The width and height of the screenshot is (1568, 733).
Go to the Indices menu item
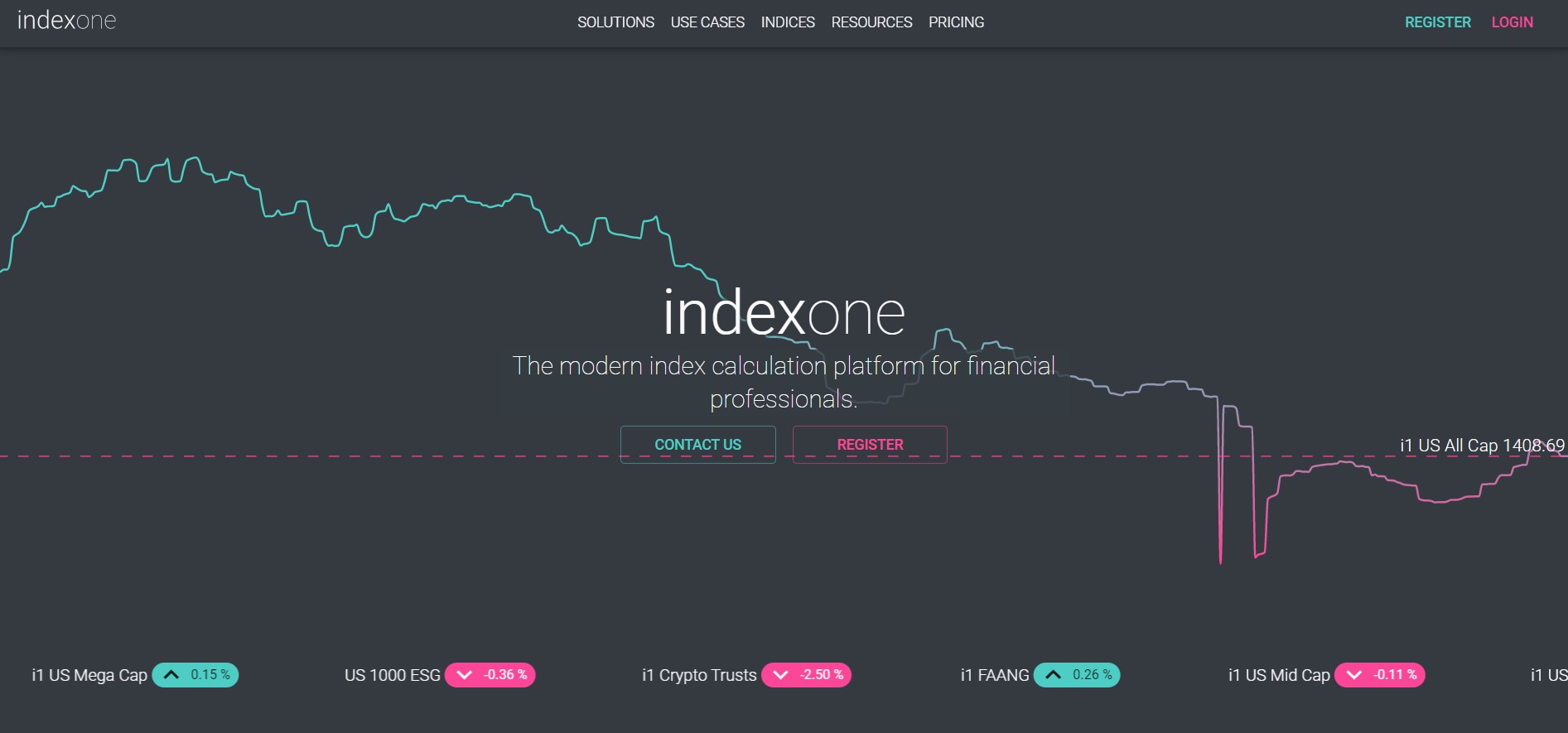pos(788,22)
